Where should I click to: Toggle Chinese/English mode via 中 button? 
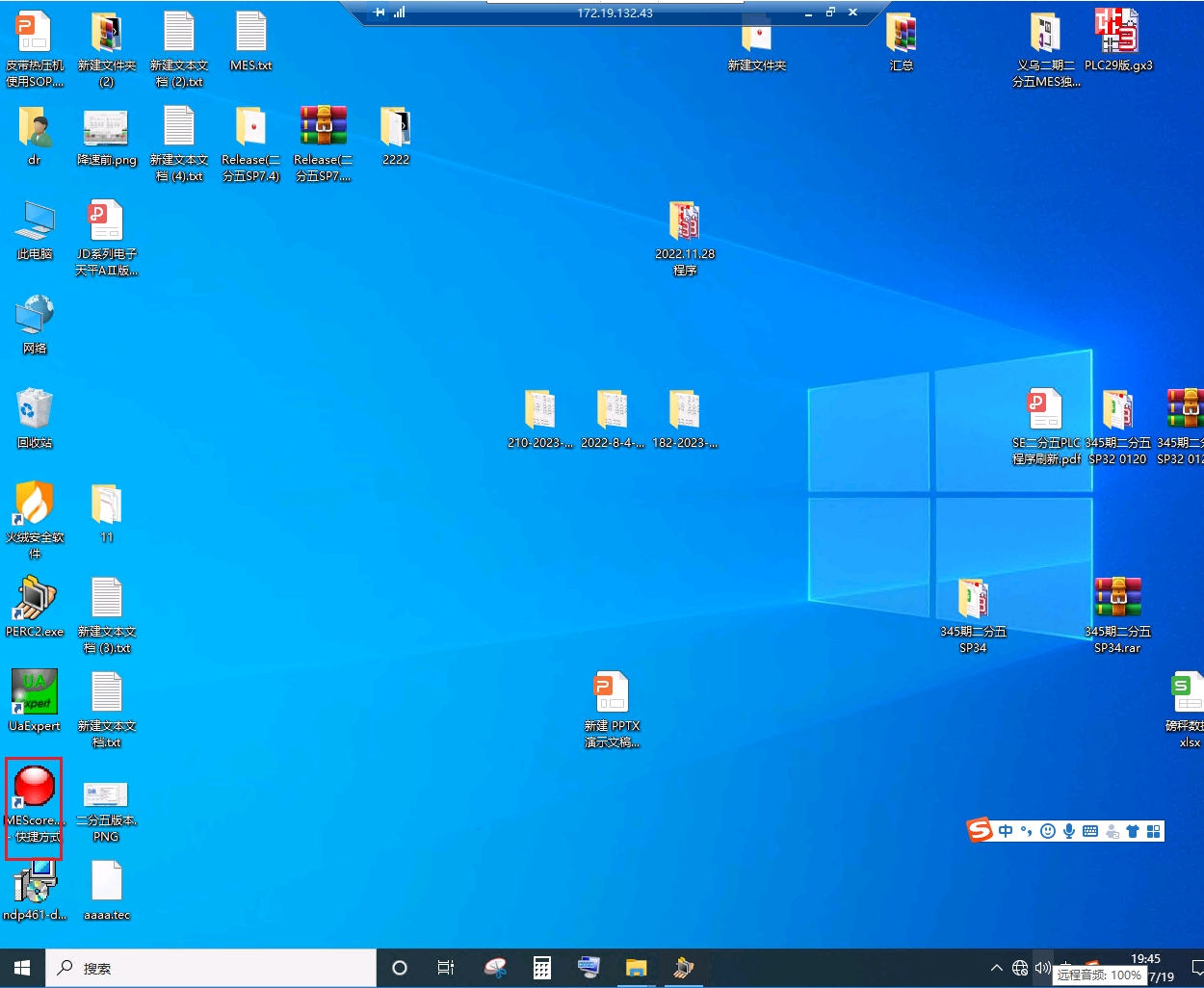(x=1006, y=831)
